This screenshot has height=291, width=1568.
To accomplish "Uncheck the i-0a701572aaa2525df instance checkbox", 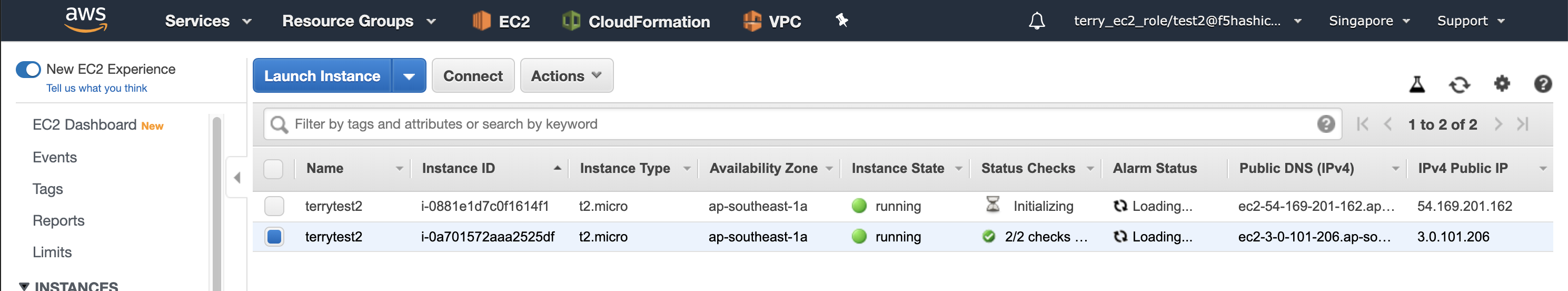I will pos(274,237).
